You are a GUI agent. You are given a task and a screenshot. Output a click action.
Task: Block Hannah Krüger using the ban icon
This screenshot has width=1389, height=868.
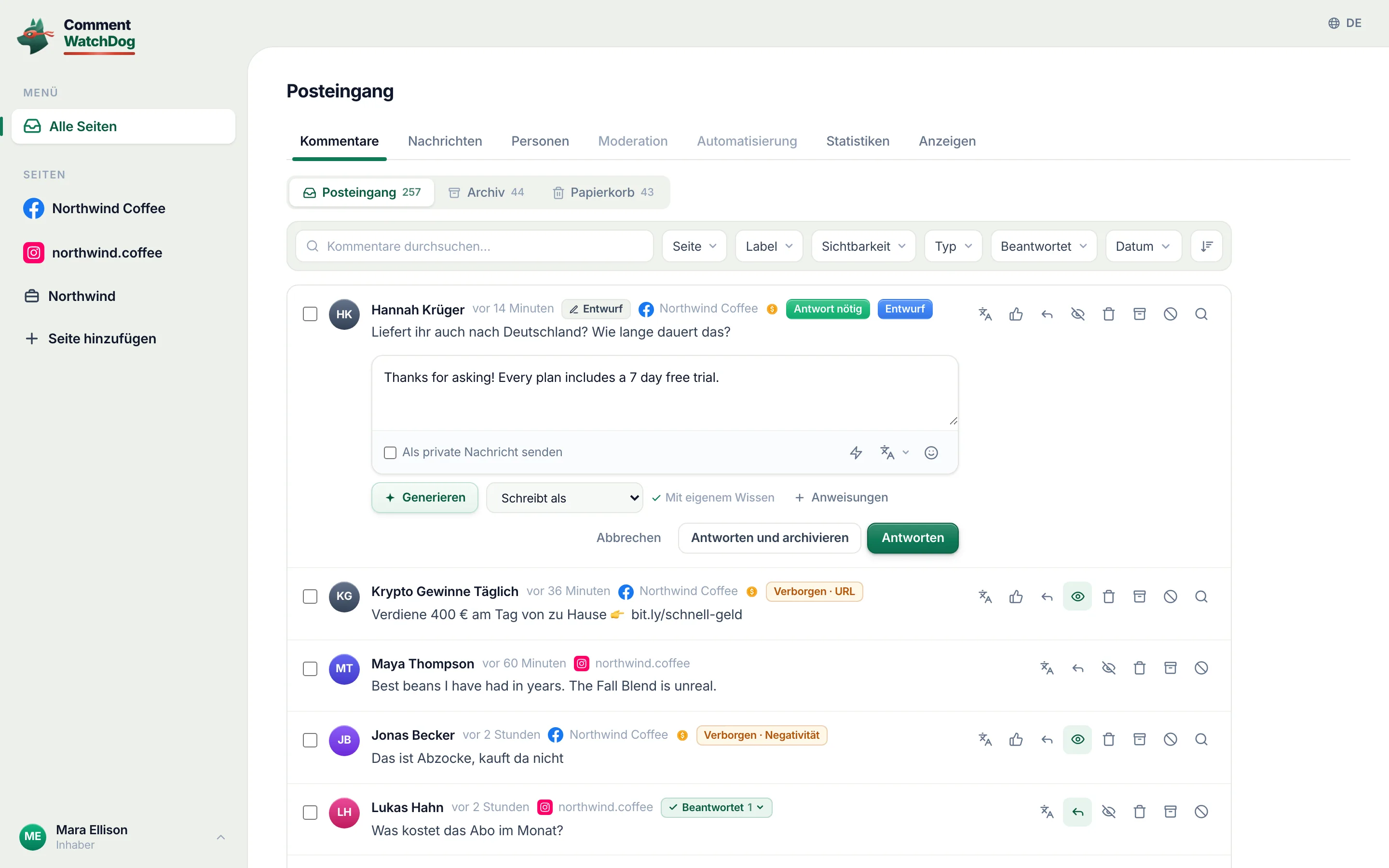coord(1171,314)
